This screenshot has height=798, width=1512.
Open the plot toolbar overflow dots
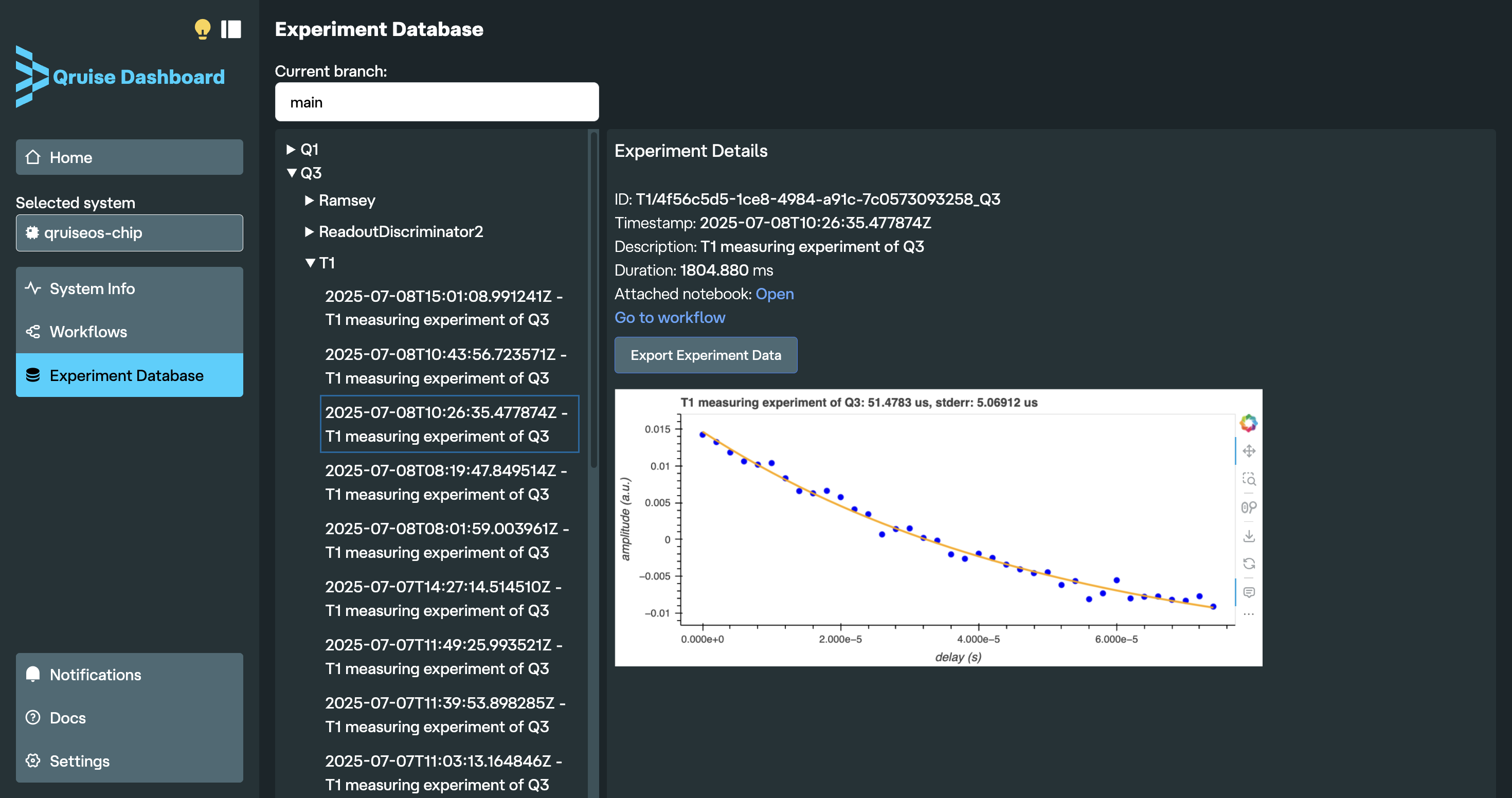click(x=1249, y=614)
